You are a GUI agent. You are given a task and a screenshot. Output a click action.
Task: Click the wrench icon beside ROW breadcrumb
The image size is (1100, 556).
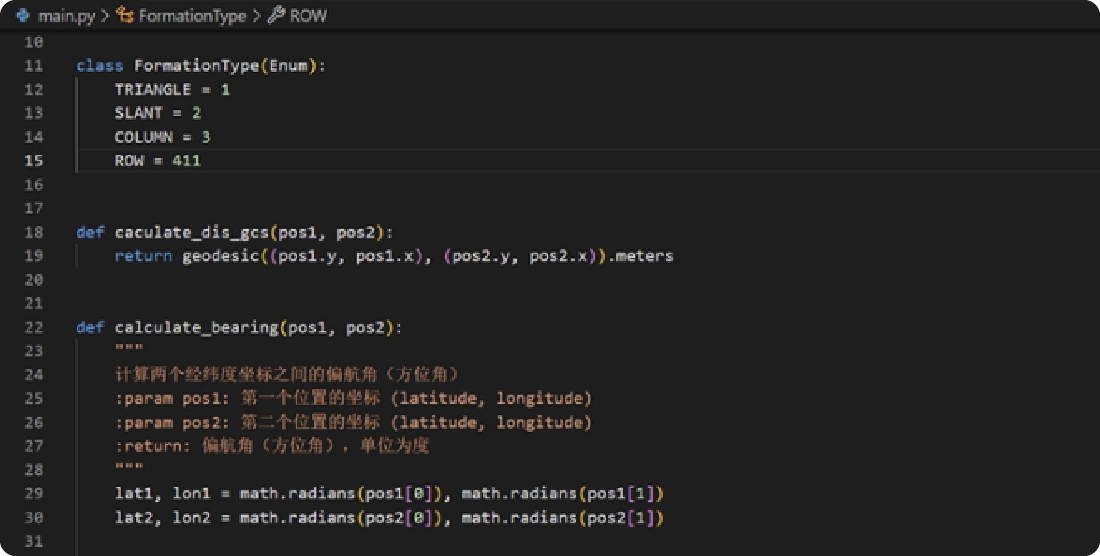[x=276, y=16]
